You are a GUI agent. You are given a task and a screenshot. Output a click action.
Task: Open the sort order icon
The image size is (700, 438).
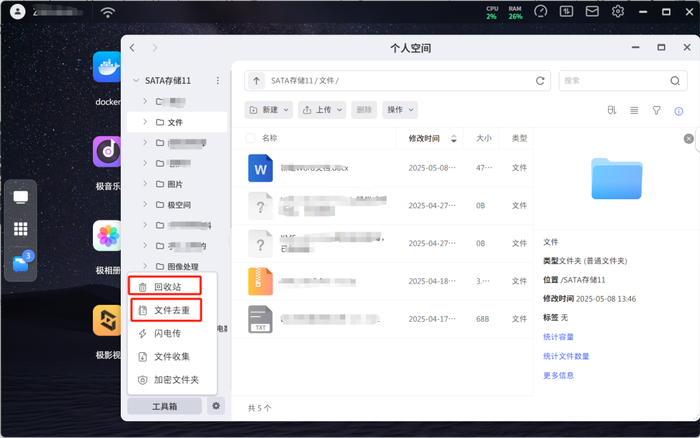click(612, 110)
